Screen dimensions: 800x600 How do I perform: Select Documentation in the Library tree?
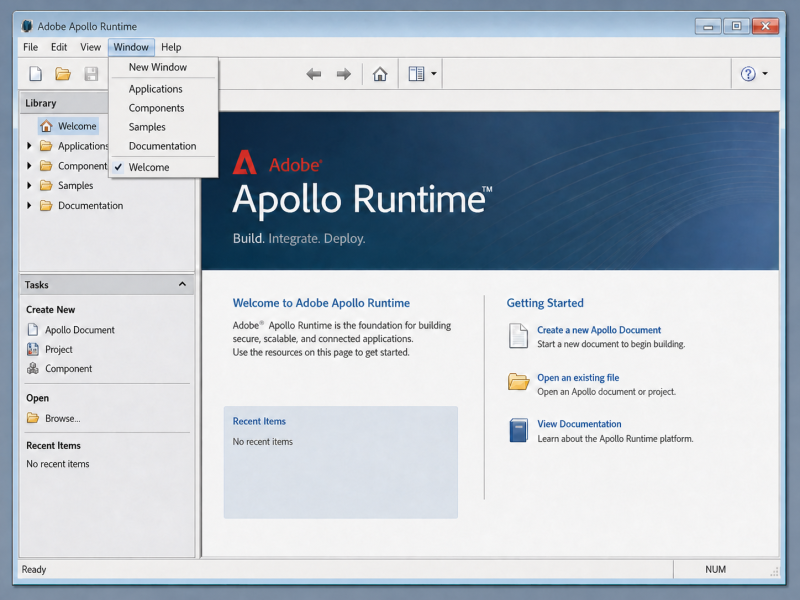[90, 206]
